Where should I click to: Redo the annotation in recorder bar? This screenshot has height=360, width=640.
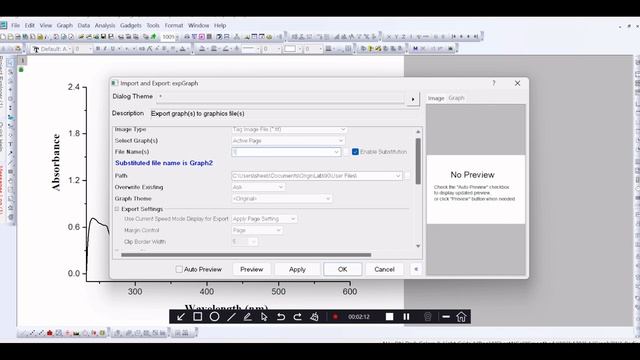click(298, 317)
